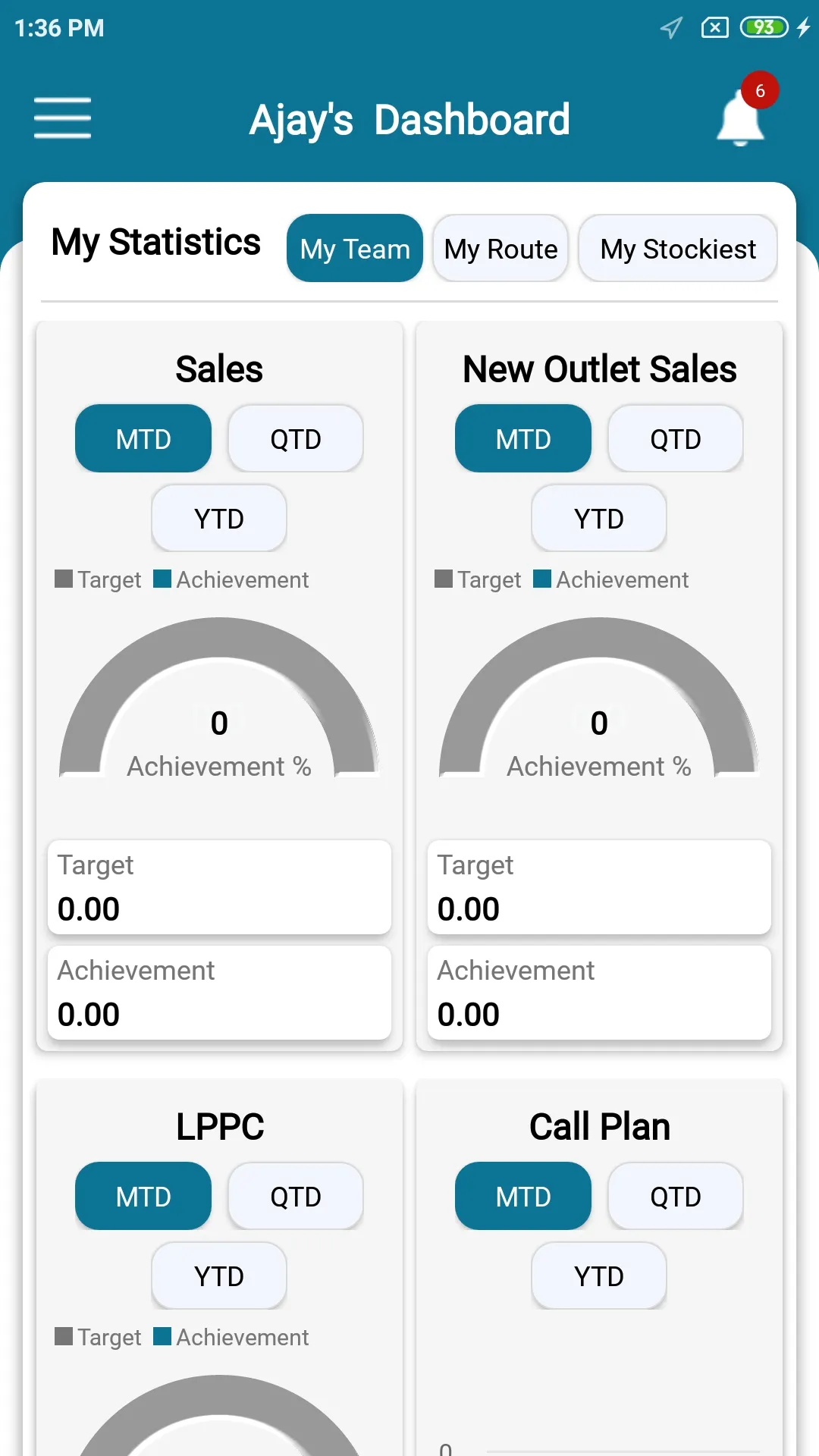
Task: Tap the Sales Target value box
Action: click(219, 886)
